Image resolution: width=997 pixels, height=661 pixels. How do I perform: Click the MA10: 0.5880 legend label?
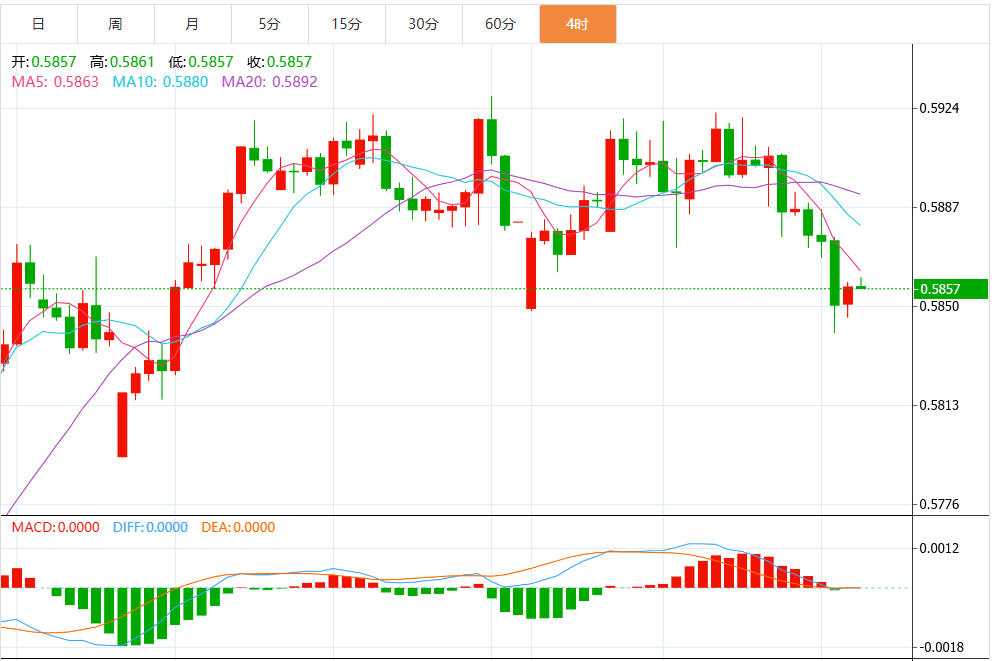160,82
